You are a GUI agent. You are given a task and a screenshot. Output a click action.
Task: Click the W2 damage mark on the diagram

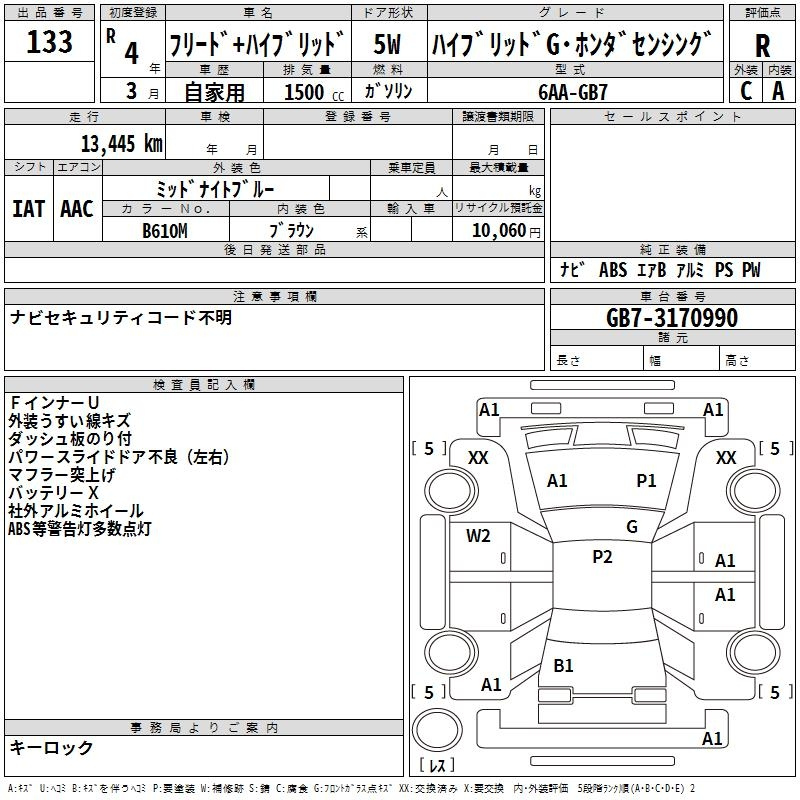click(478, 535)
